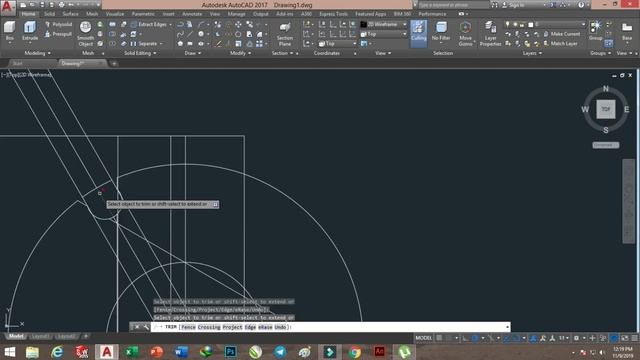This screenshot has width=640, height=360.
Task: Open the workspace switching gear in status bar
Action: 576,338
